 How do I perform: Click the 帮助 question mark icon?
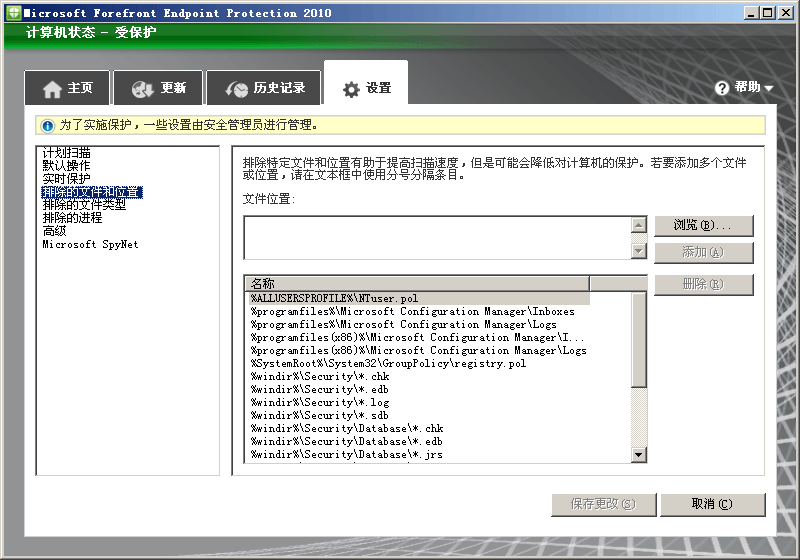[722, 88]
